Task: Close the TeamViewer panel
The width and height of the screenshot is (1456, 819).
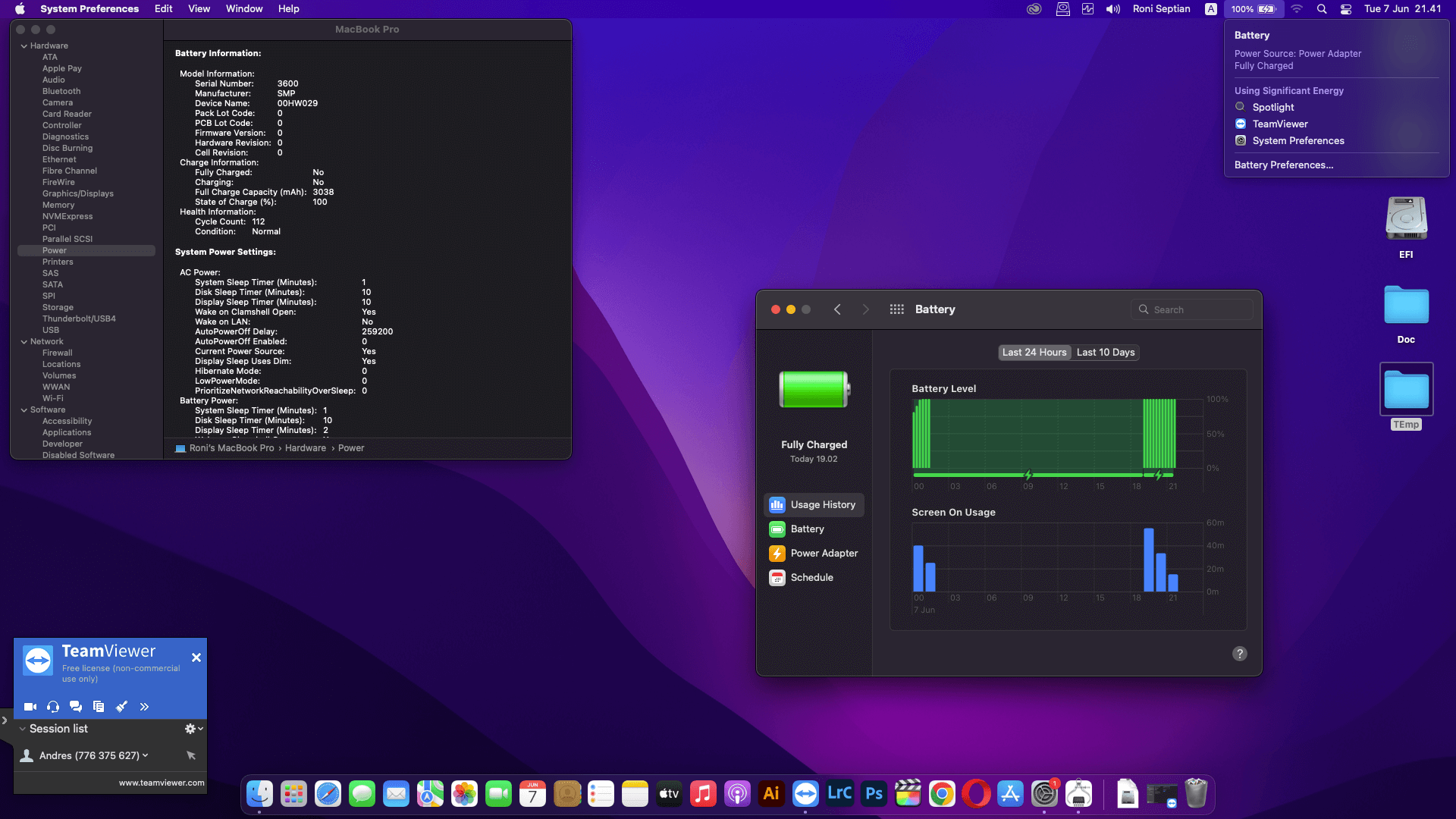Action: point(196,657)
